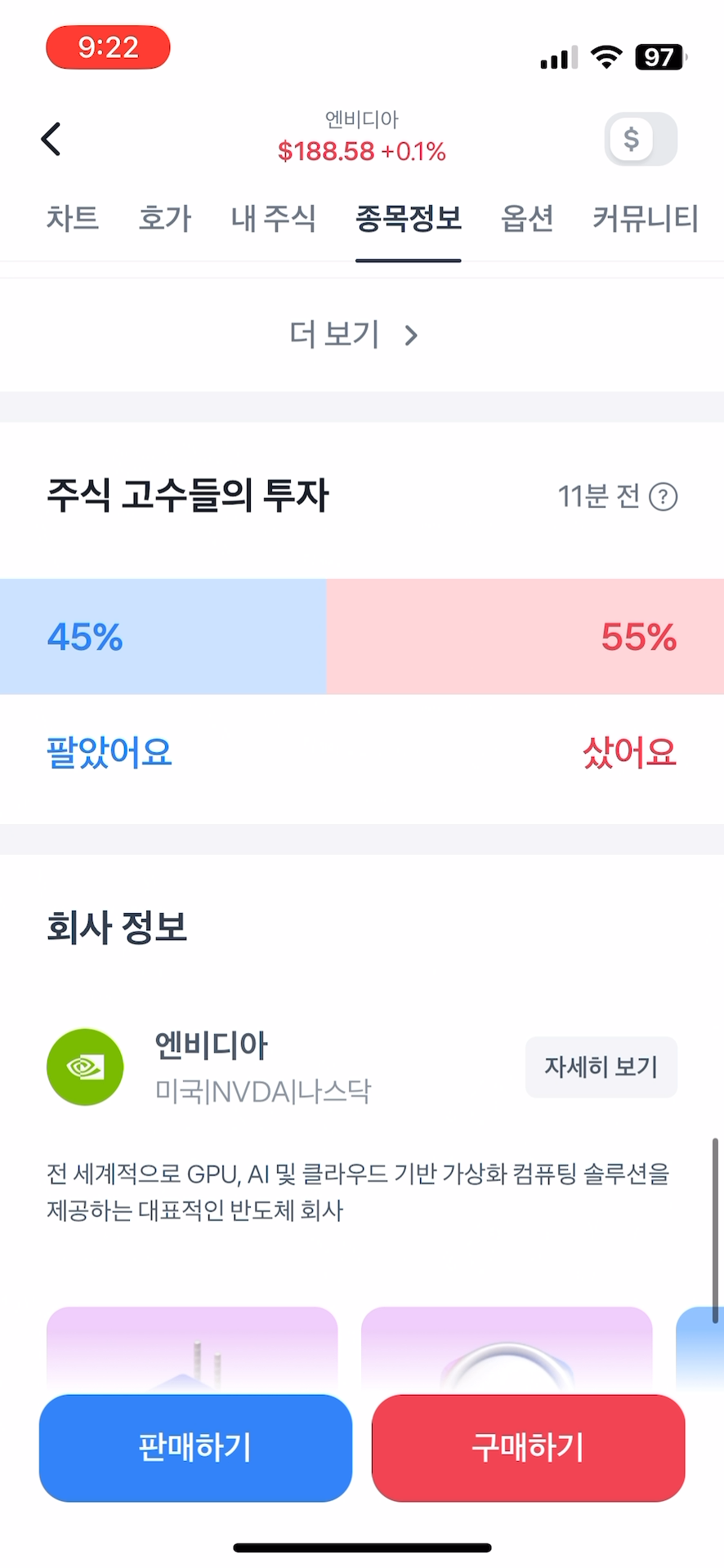724x1568 pixels.
Task: Tap the question mark help icon
Action: 663,497
